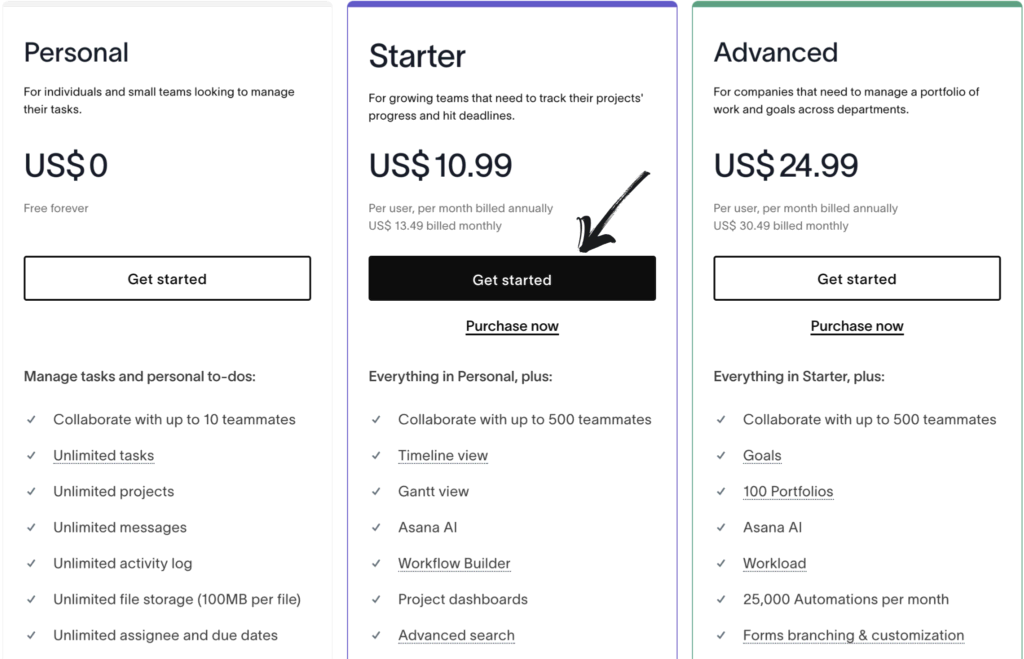Click checkmark beside Unlimited activity log

pos(32,564)
